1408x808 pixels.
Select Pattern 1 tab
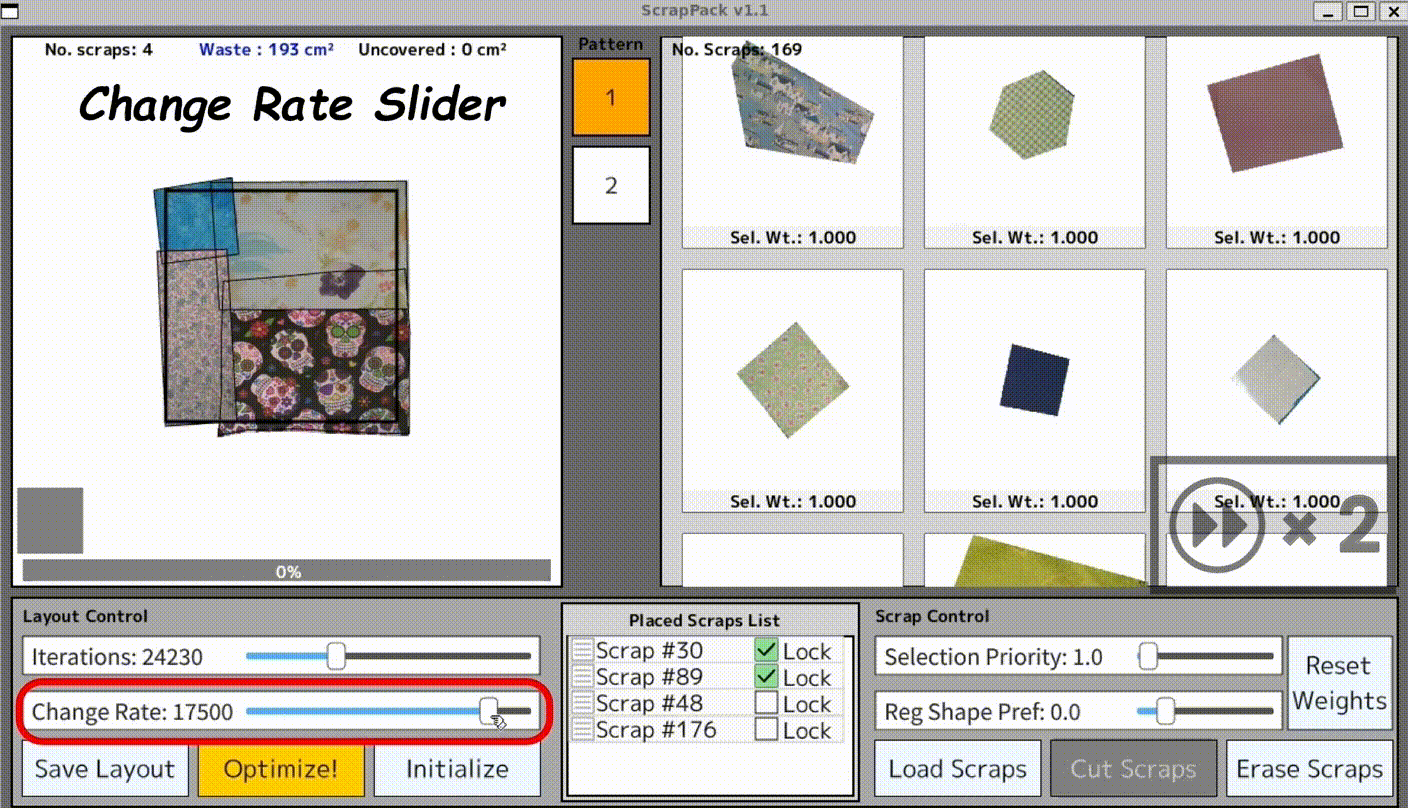click(x=611, y=97)
